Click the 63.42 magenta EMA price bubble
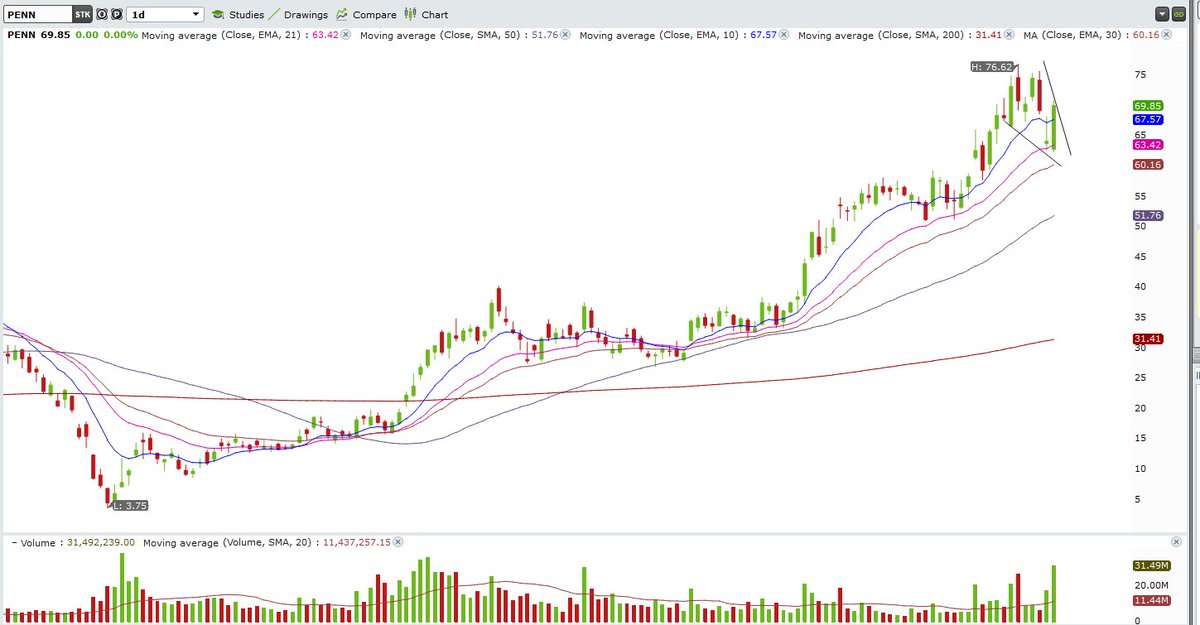 tap(1146, 145)
